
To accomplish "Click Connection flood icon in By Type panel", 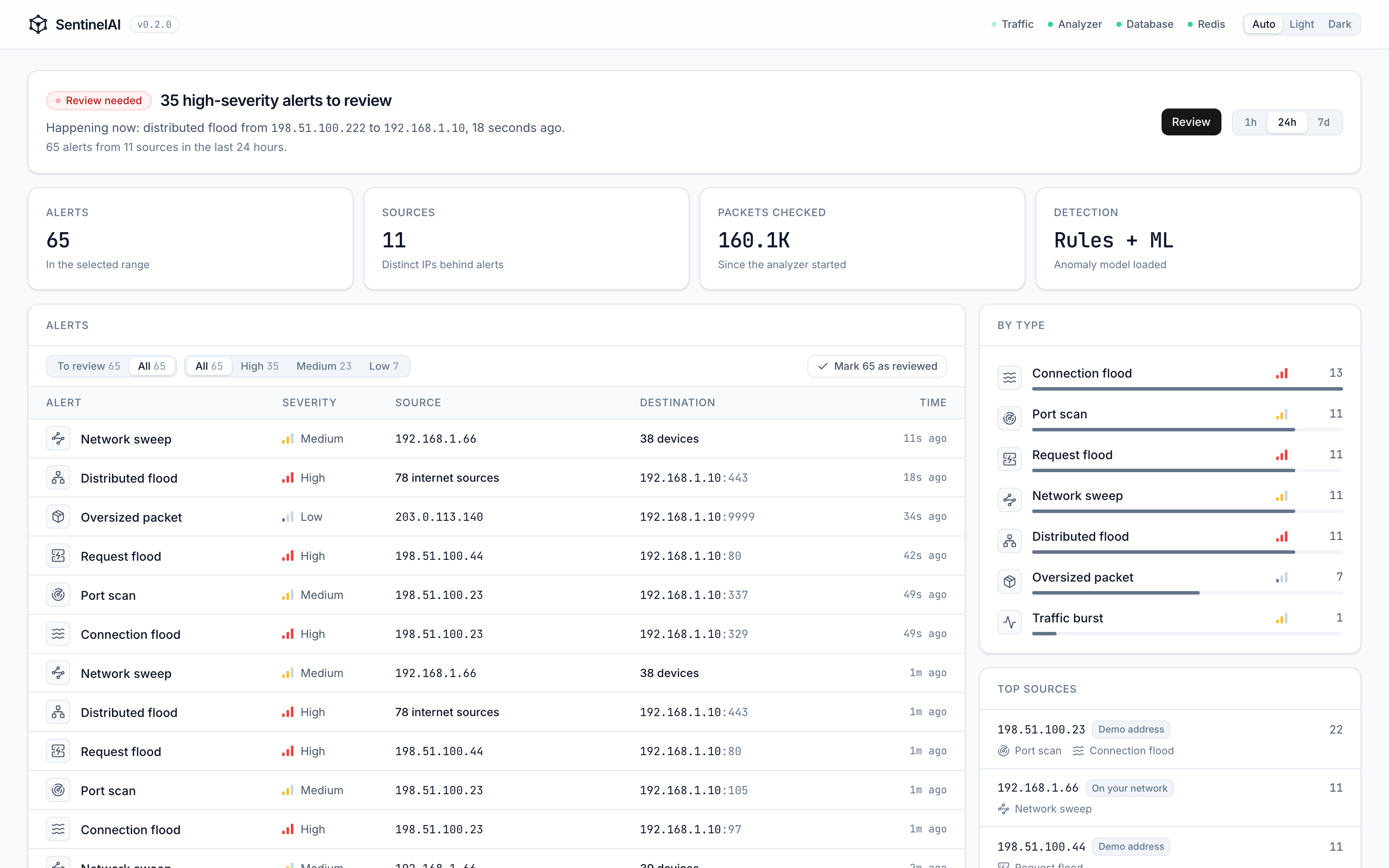I will (x=1009, y=378).
